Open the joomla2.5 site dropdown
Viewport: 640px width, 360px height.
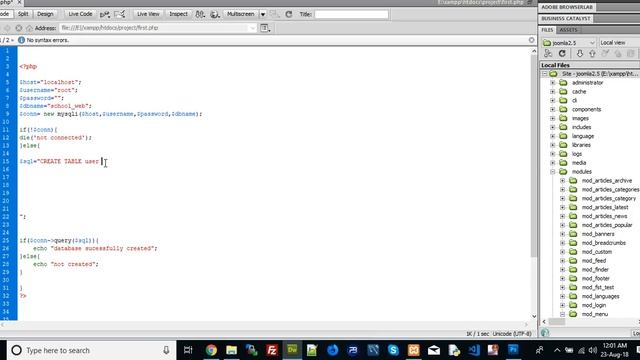[x=569, y=42]
